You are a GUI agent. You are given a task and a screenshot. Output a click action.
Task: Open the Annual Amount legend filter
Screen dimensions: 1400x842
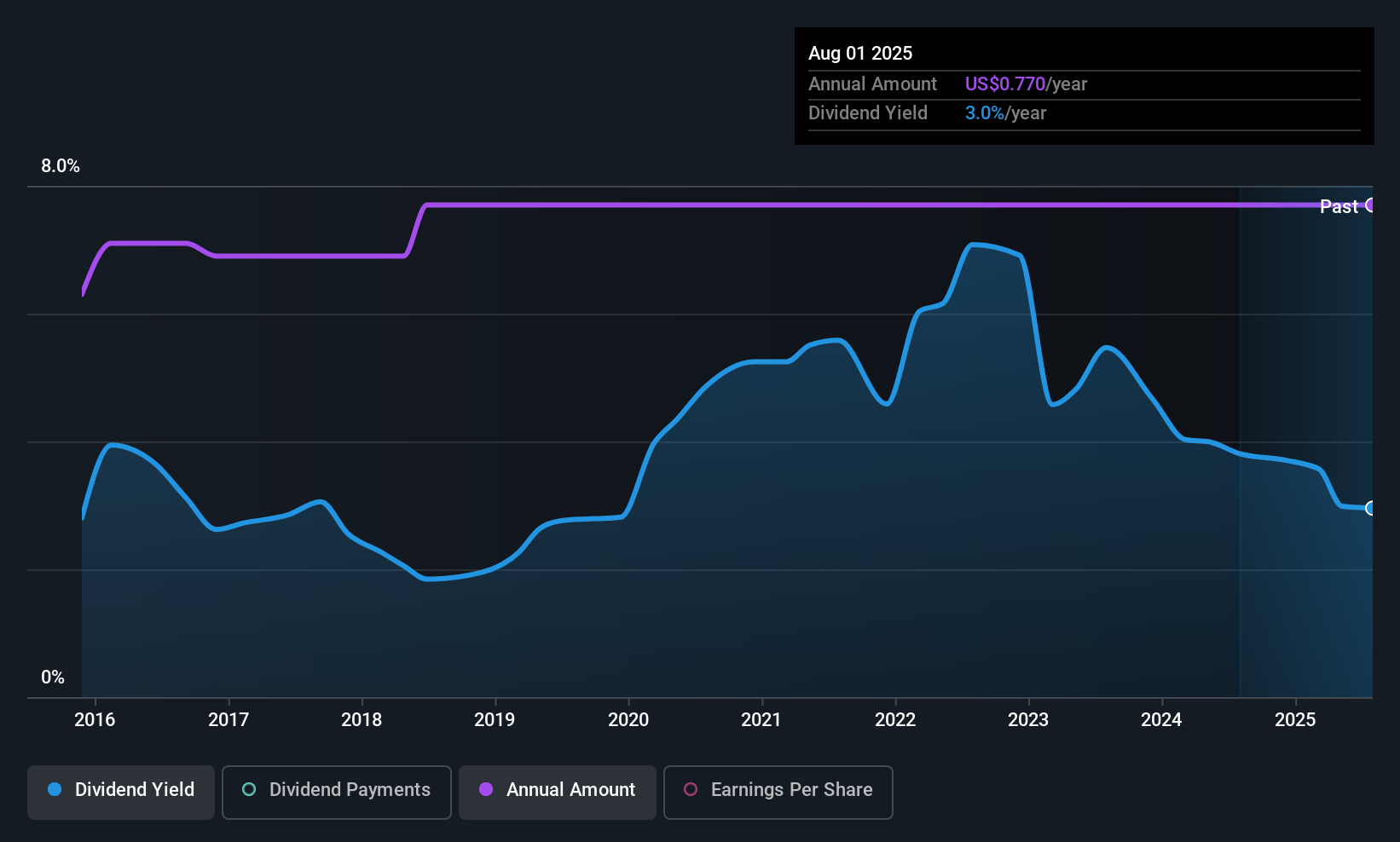(x=557, y=792)
